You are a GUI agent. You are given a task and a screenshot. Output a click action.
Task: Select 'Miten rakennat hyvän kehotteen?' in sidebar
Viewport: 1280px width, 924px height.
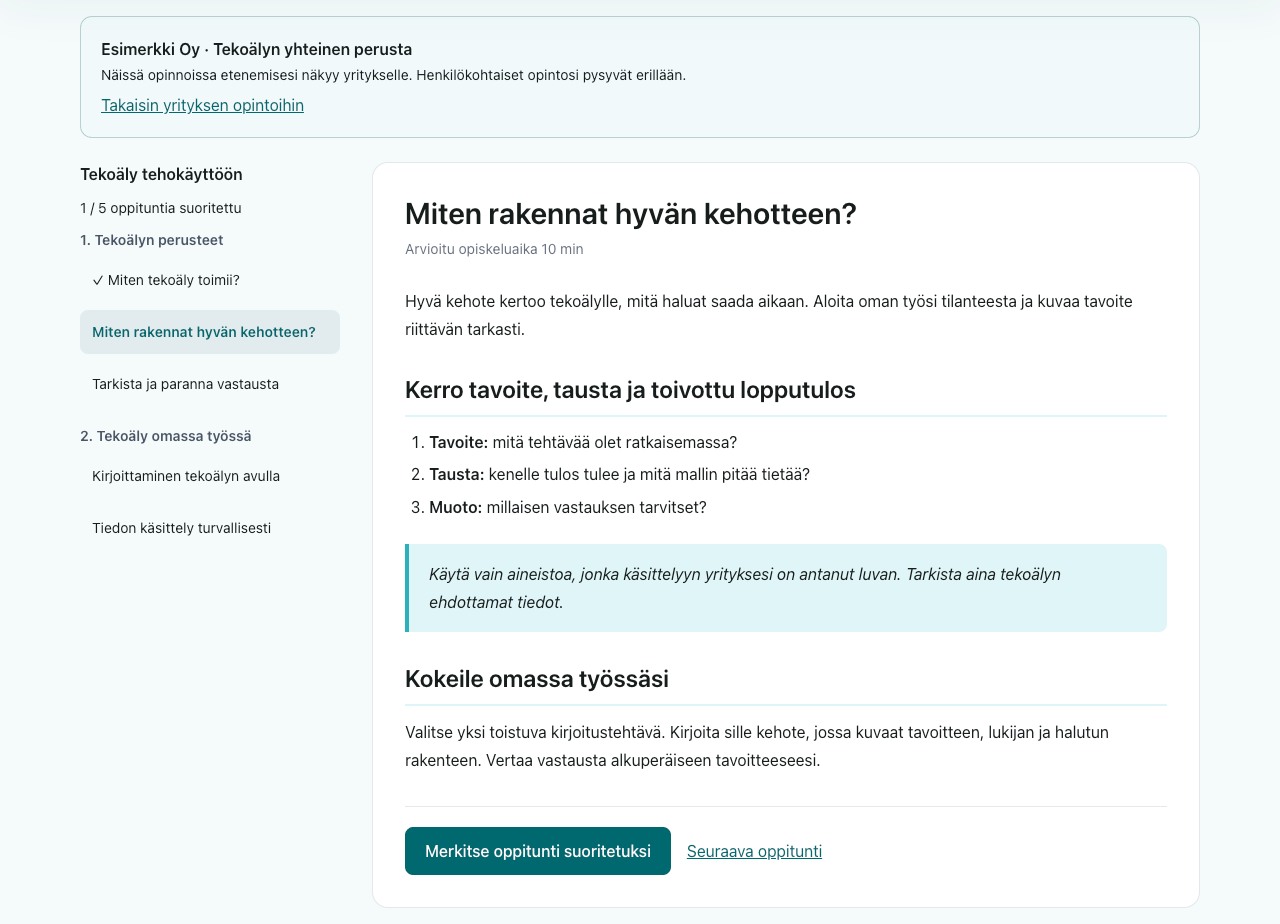pos(210,332)
